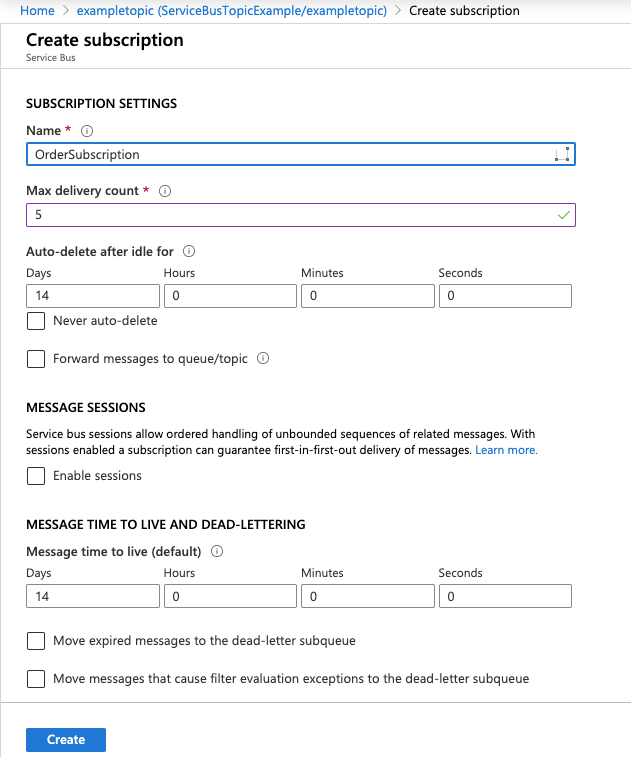
Task: Click the Forward messages info icon
Action: click(263, 358)
